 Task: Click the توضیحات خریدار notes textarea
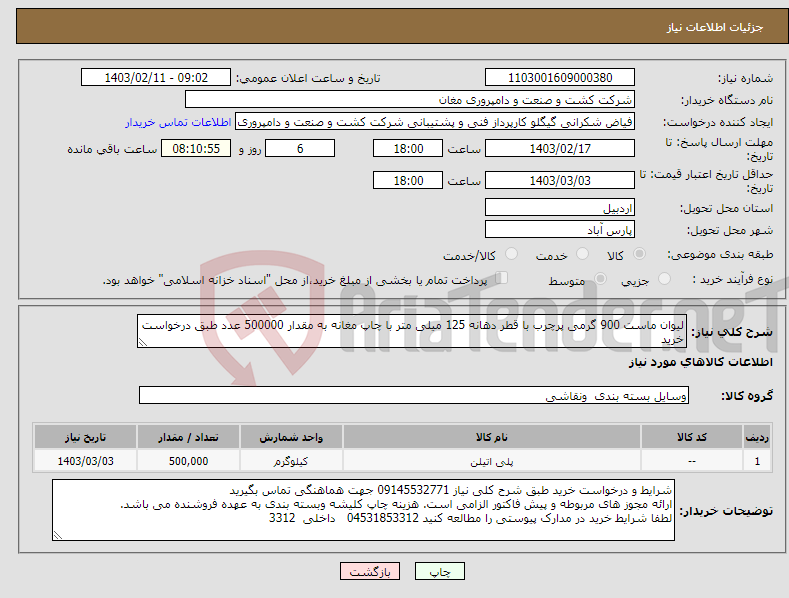363,510
